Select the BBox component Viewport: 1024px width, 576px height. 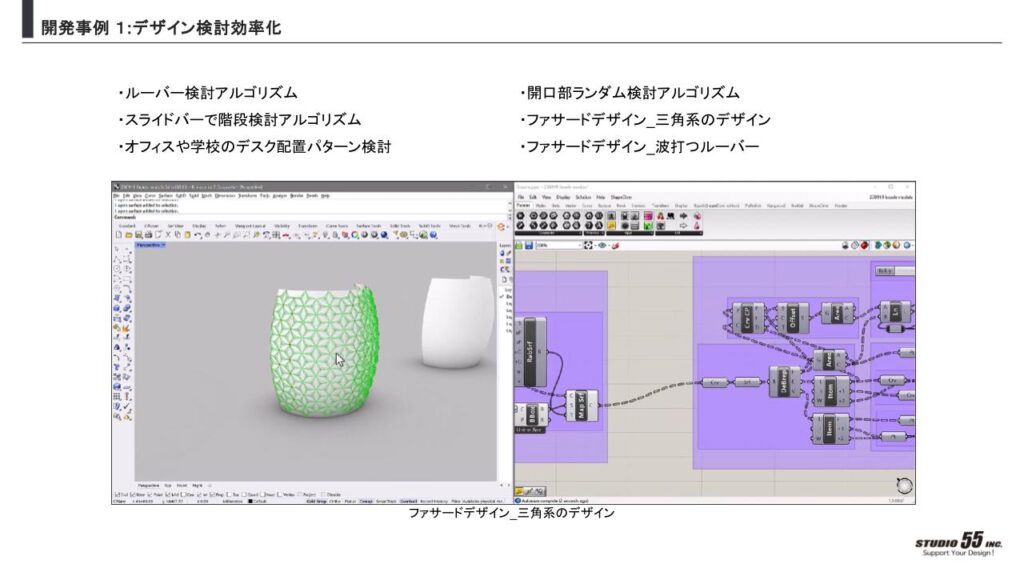click(534, 415)
